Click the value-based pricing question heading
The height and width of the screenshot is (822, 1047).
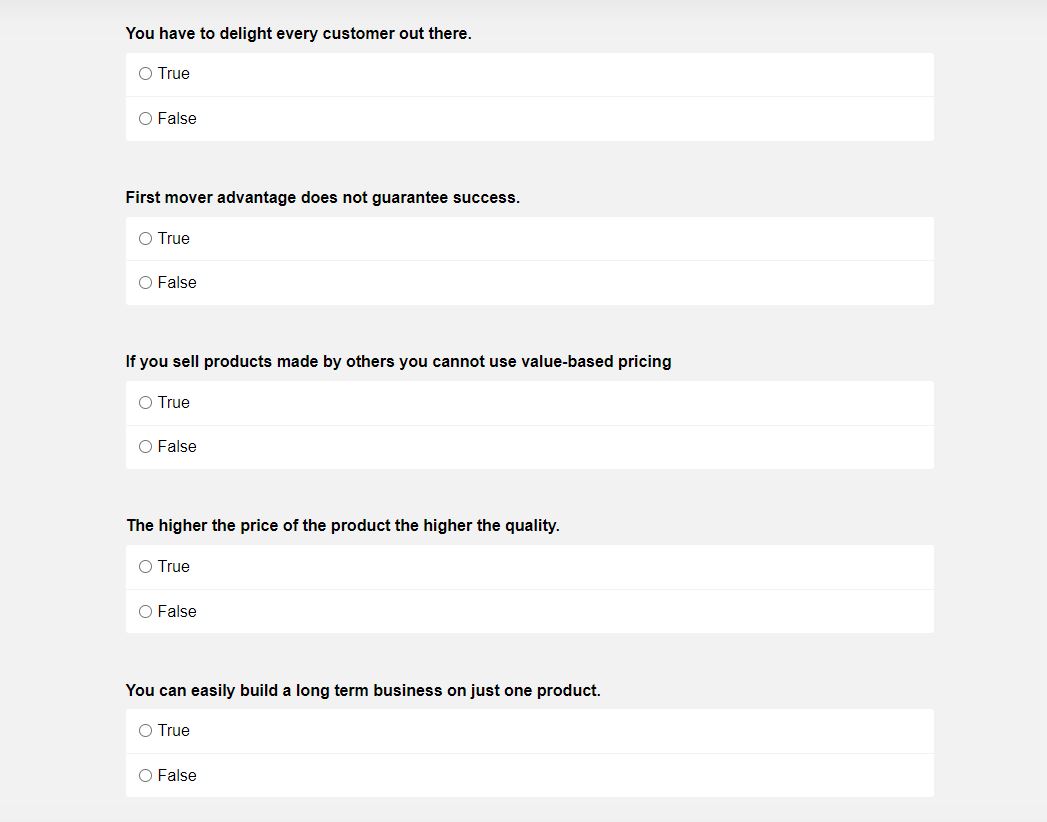pyautogui.click(x=398, y=362)
